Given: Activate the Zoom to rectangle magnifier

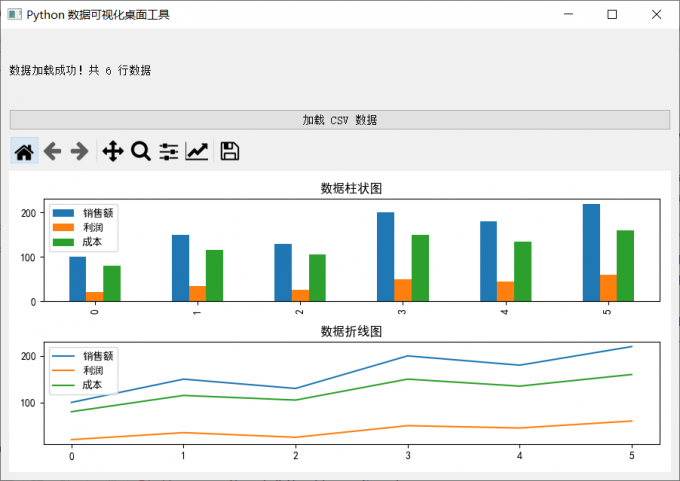Looking at the screenshot, I should 141,151.
